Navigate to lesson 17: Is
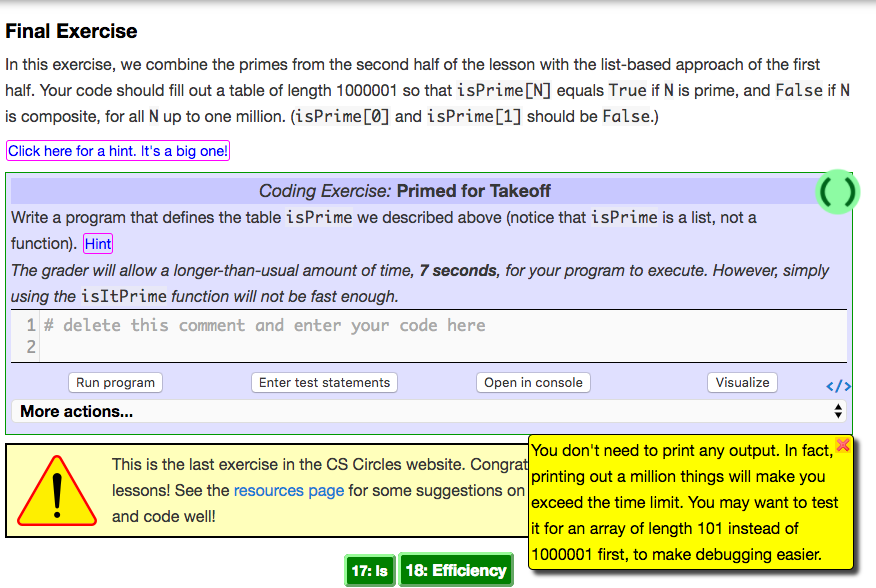Viewport: 876px width, 588px height. point(369,570)
